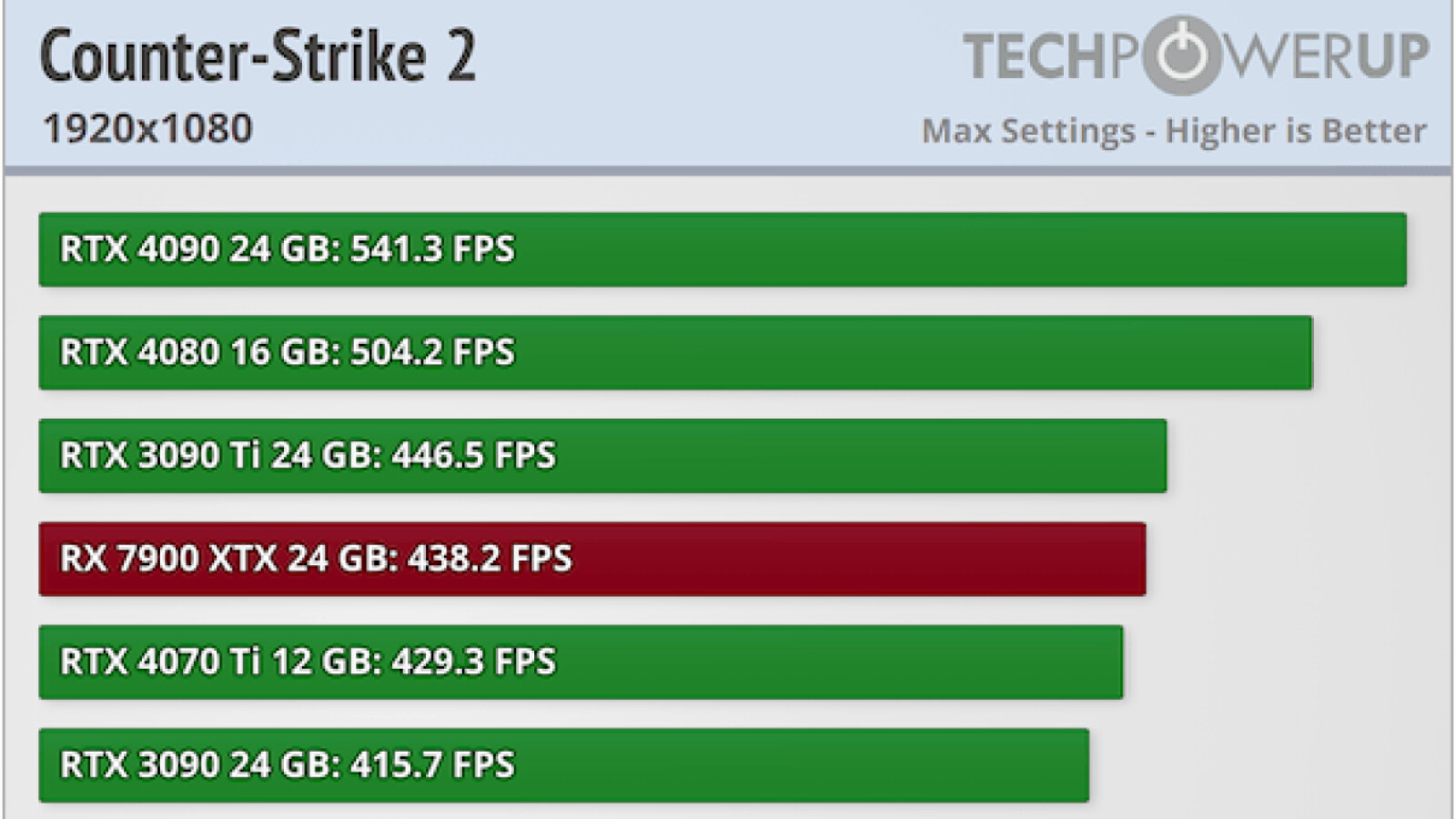Click the right end of the longest green bar
The image size is (1456, 819).
[1398, 249]
